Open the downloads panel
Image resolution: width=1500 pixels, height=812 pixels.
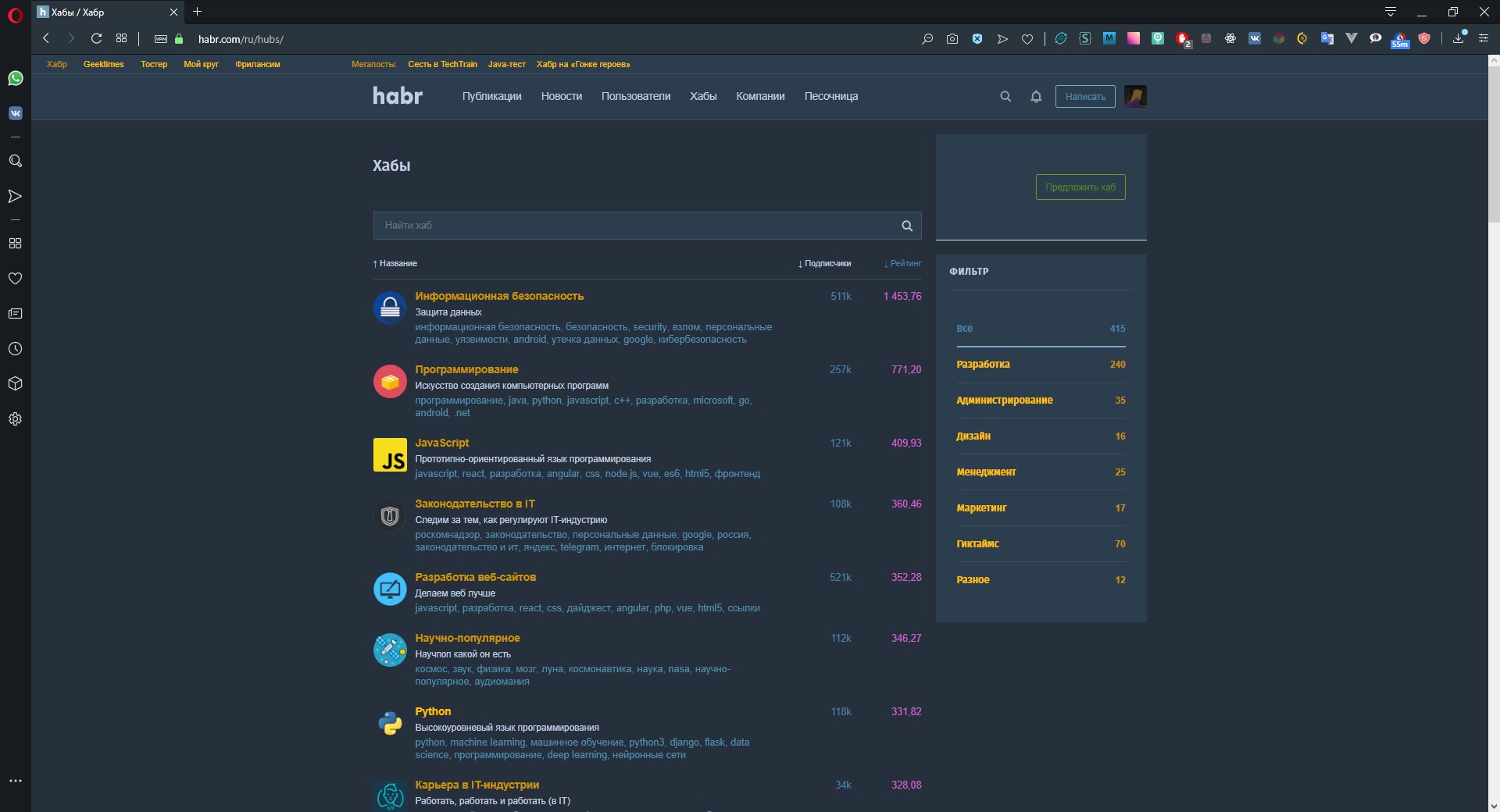[x=1459, y=38]
